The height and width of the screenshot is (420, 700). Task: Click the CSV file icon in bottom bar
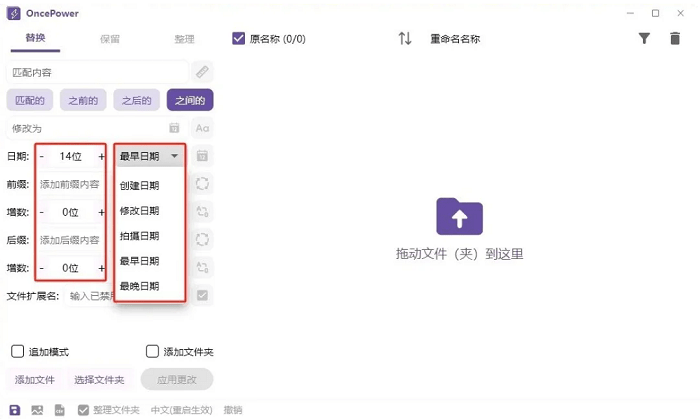pyautogui.click(x=59, y=410)
